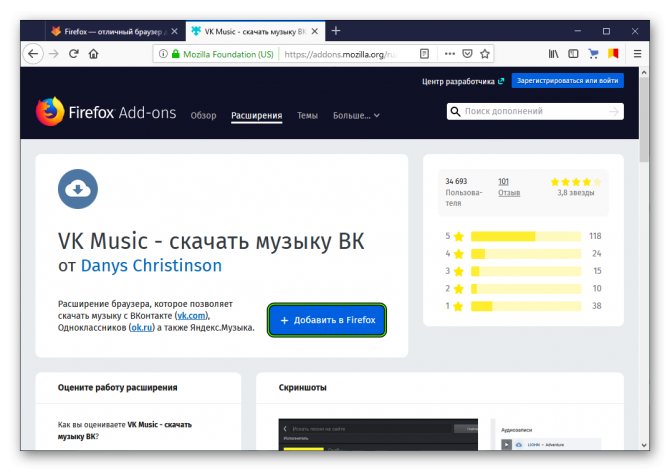Click the yellow stars overall rating
Viewport: 670px width, 471px height.
pyautogui.click(x=576, y=182)
